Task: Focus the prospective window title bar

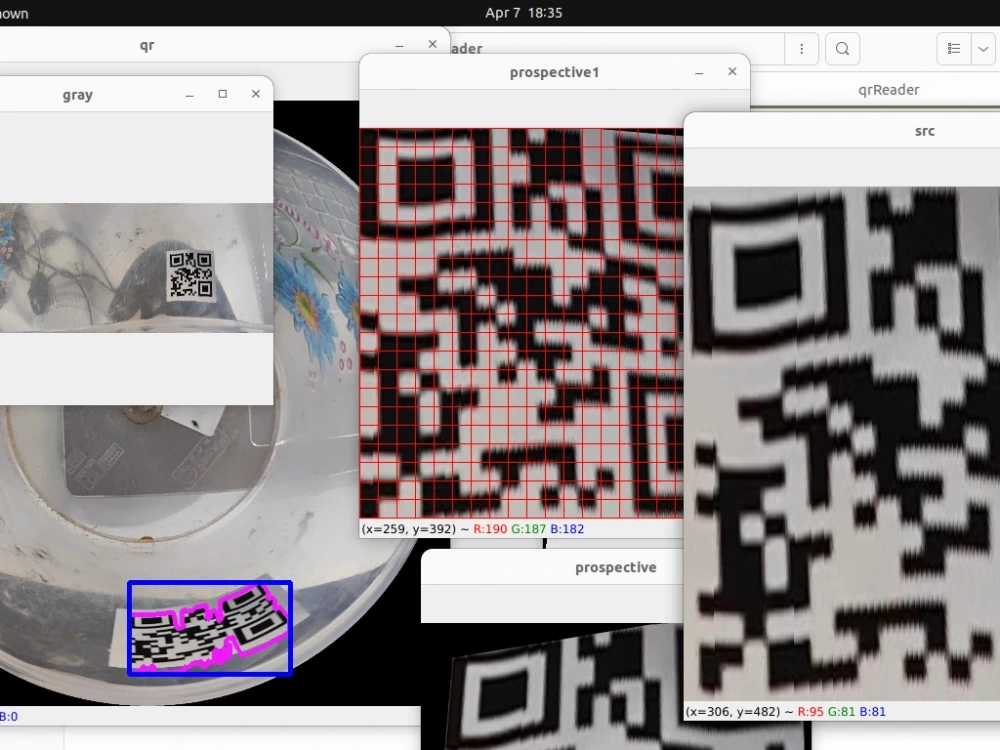Action: pos(552,568)
